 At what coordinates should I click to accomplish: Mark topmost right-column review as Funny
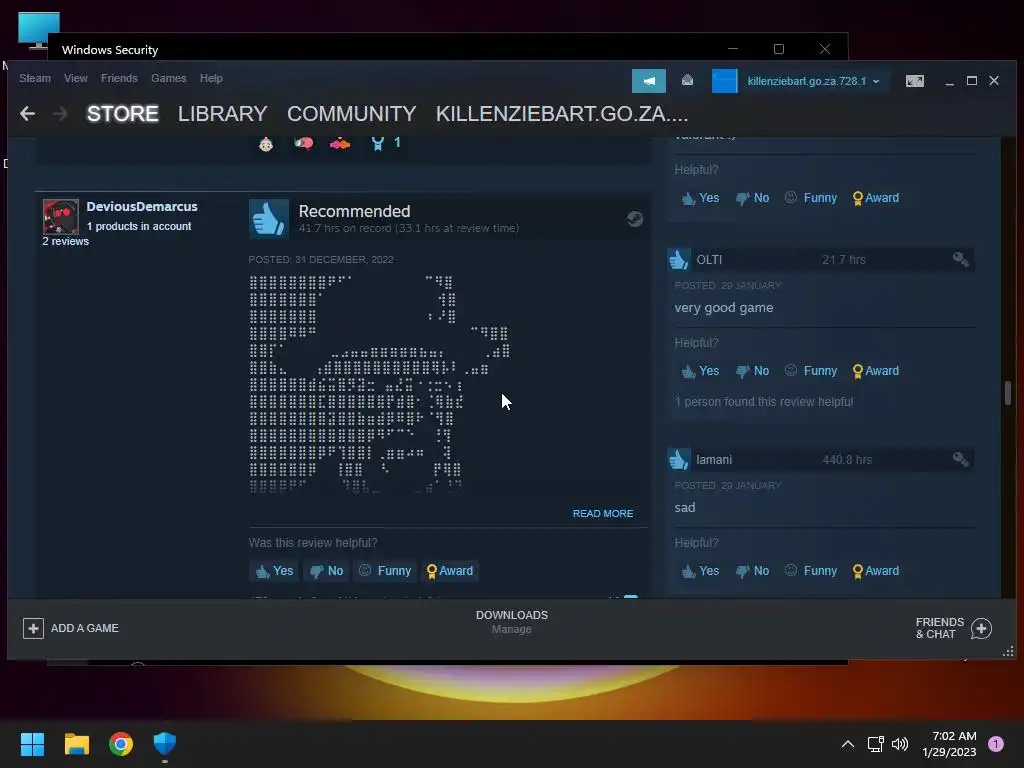click(x=811, y=198)
